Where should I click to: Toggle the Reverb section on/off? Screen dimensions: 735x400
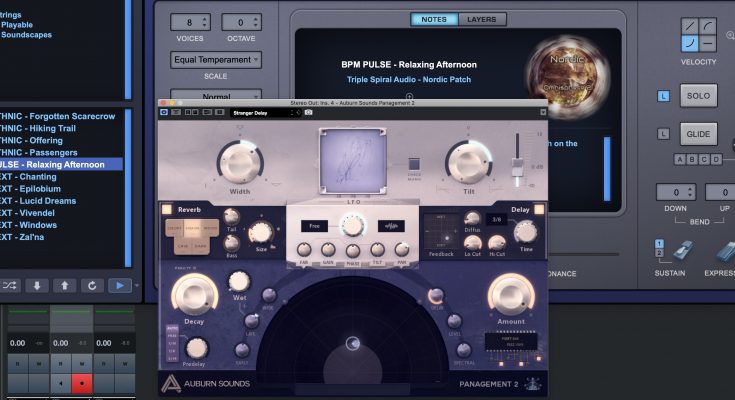coord(163,209)
